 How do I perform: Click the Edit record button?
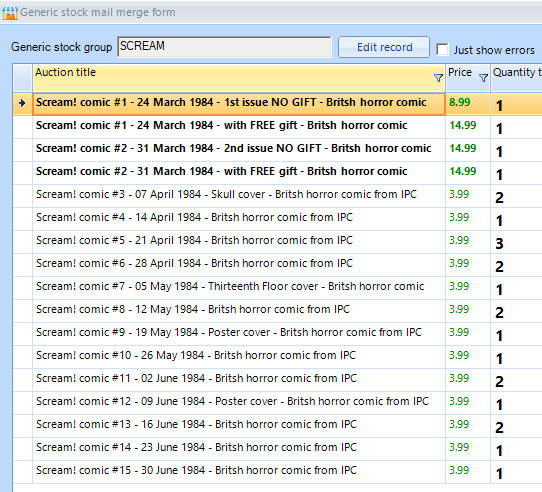coord(384,47)
